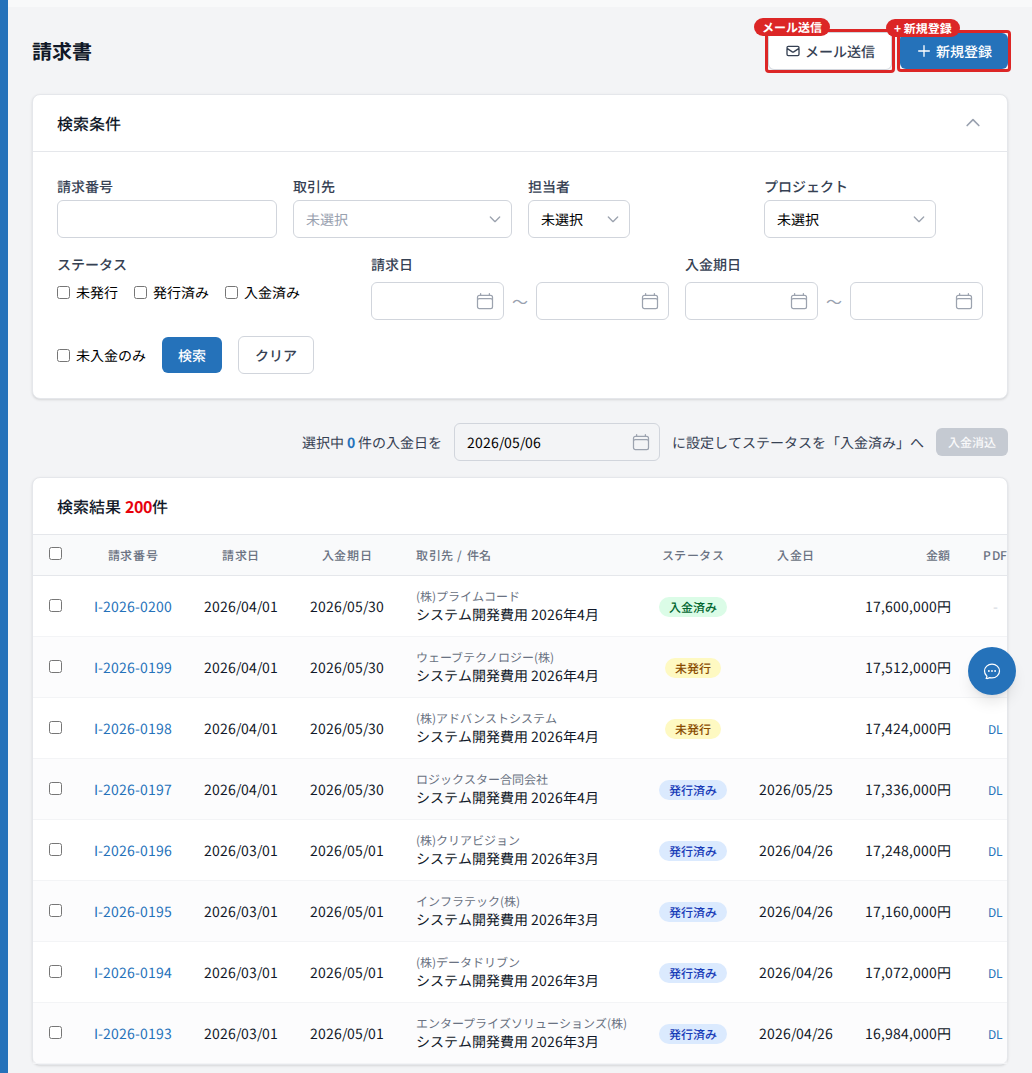
Task: Click 発行済み status badge on I-2026-0197
Action: point(693,790)
